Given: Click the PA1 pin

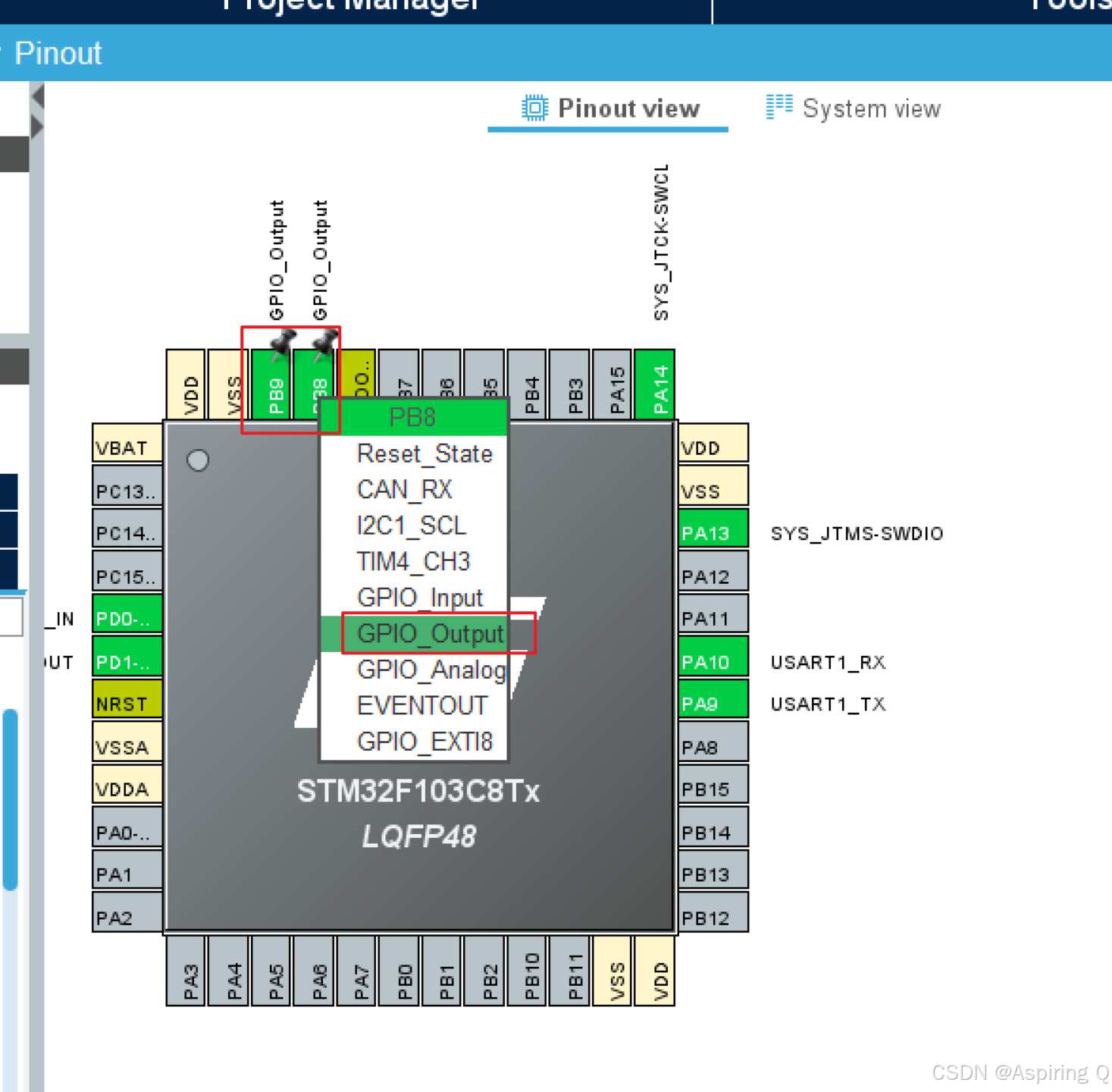Looking at the screenshot, I should click(127, 870).
